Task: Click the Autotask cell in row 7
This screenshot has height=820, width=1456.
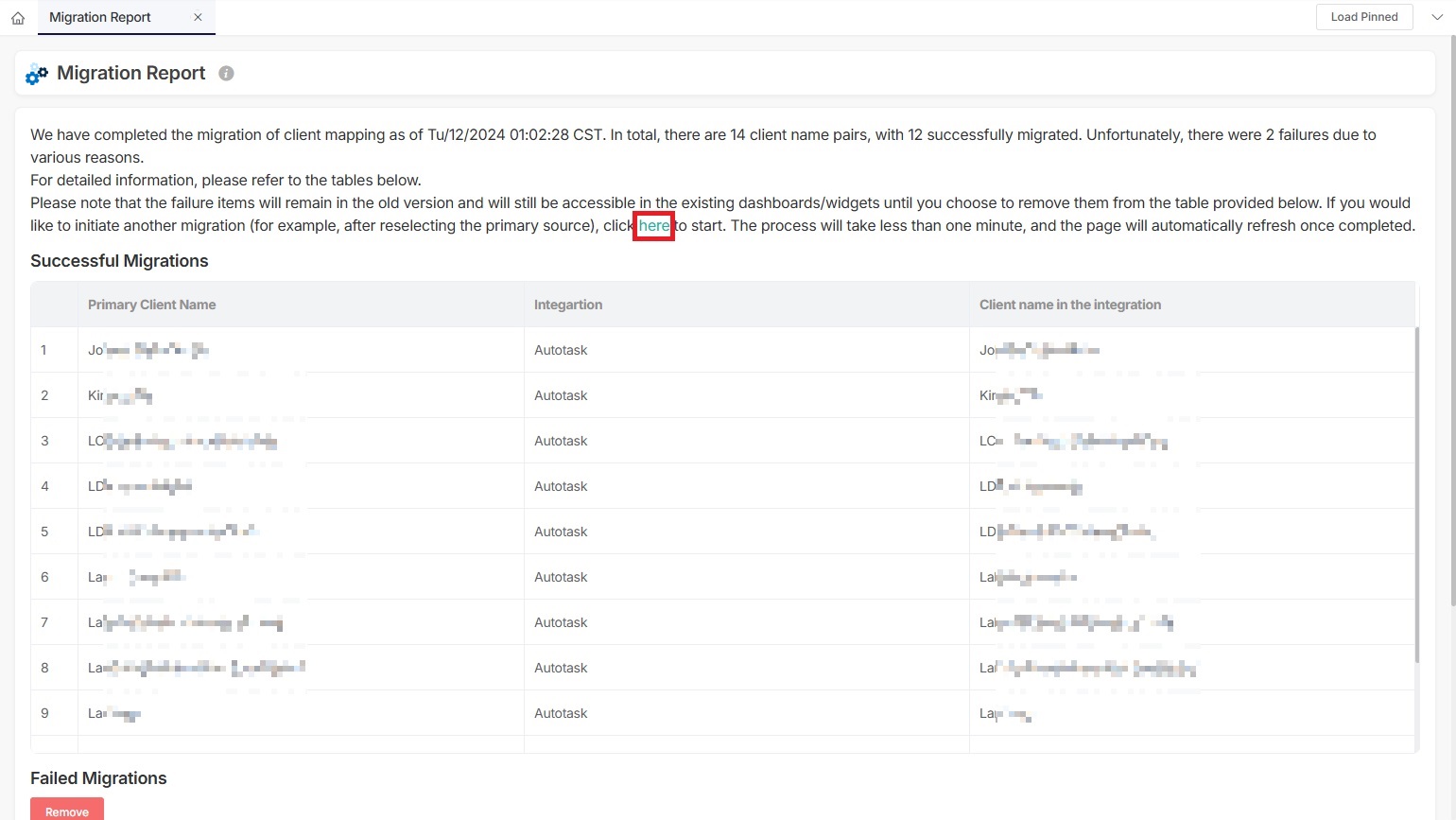Action: (561, 622)
